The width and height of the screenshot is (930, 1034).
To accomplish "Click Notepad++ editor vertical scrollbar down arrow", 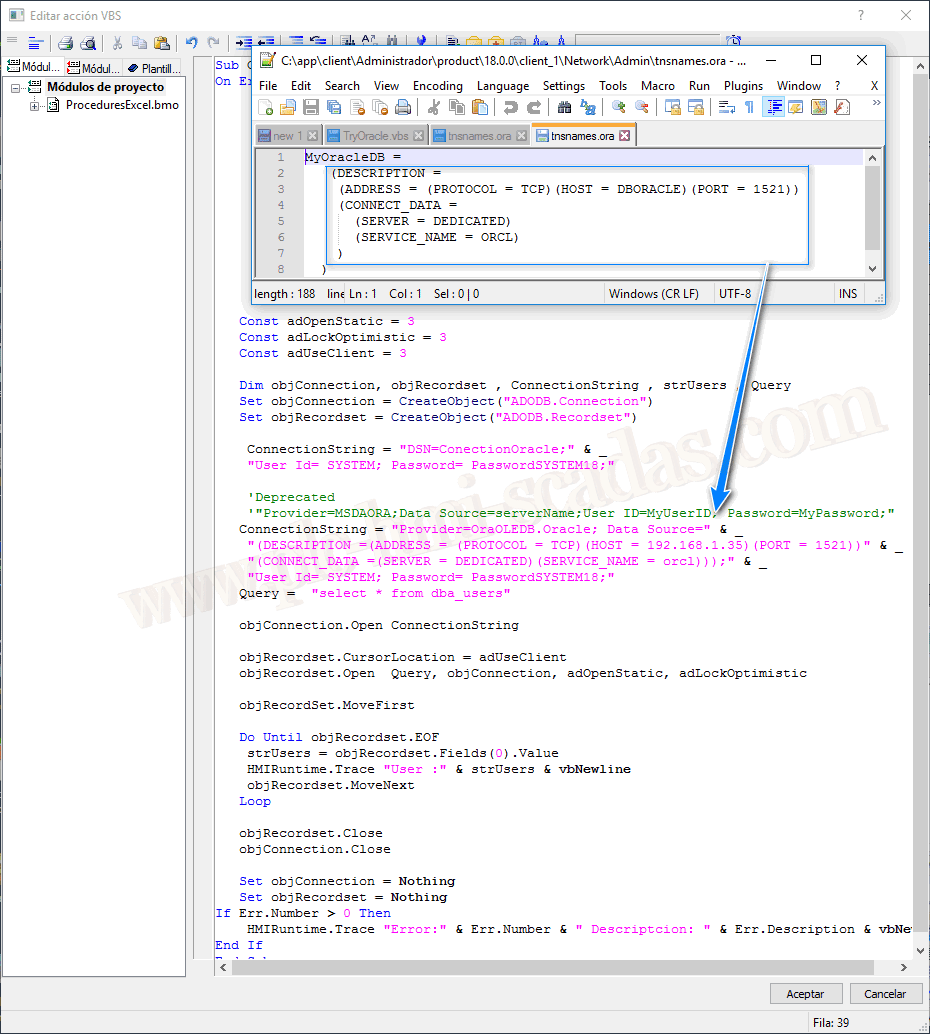I will [872, 268].
